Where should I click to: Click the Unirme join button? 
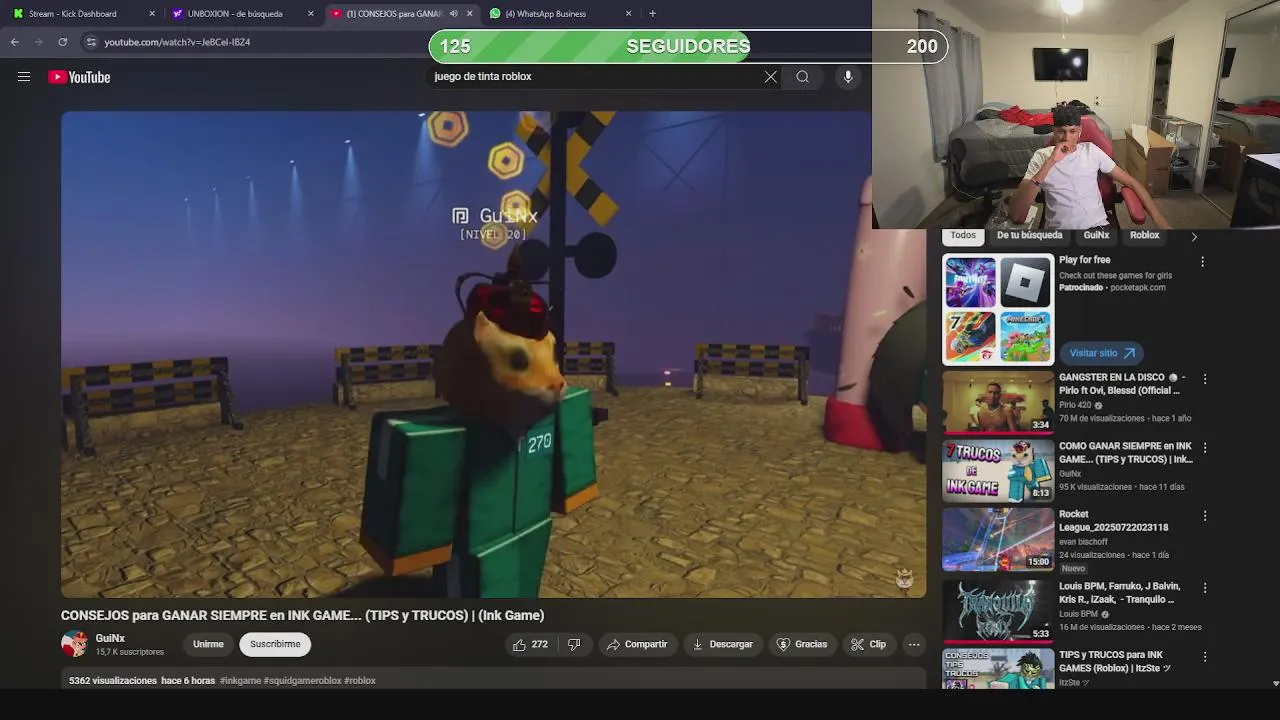click(x=208, y=644)
